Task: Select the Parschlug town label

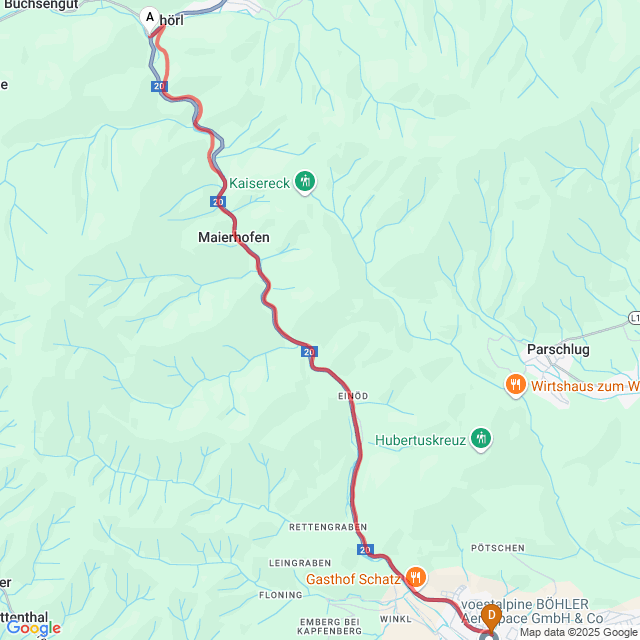Action: click(x=558, y=350)
